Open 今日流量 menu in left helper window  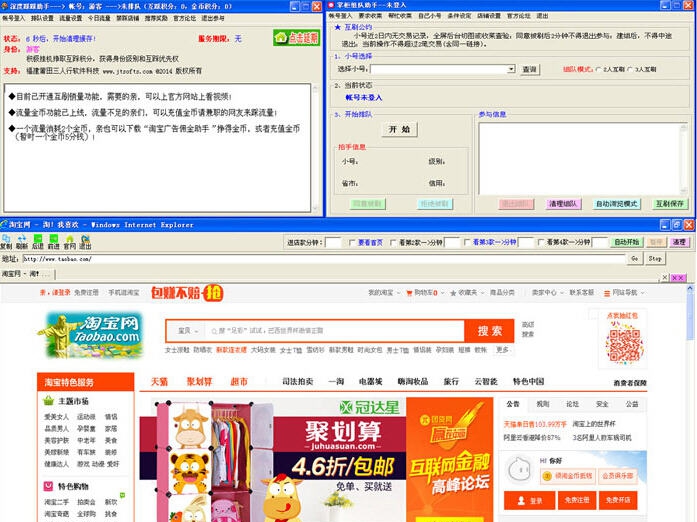pyautogui.click(x=99, y=18)
